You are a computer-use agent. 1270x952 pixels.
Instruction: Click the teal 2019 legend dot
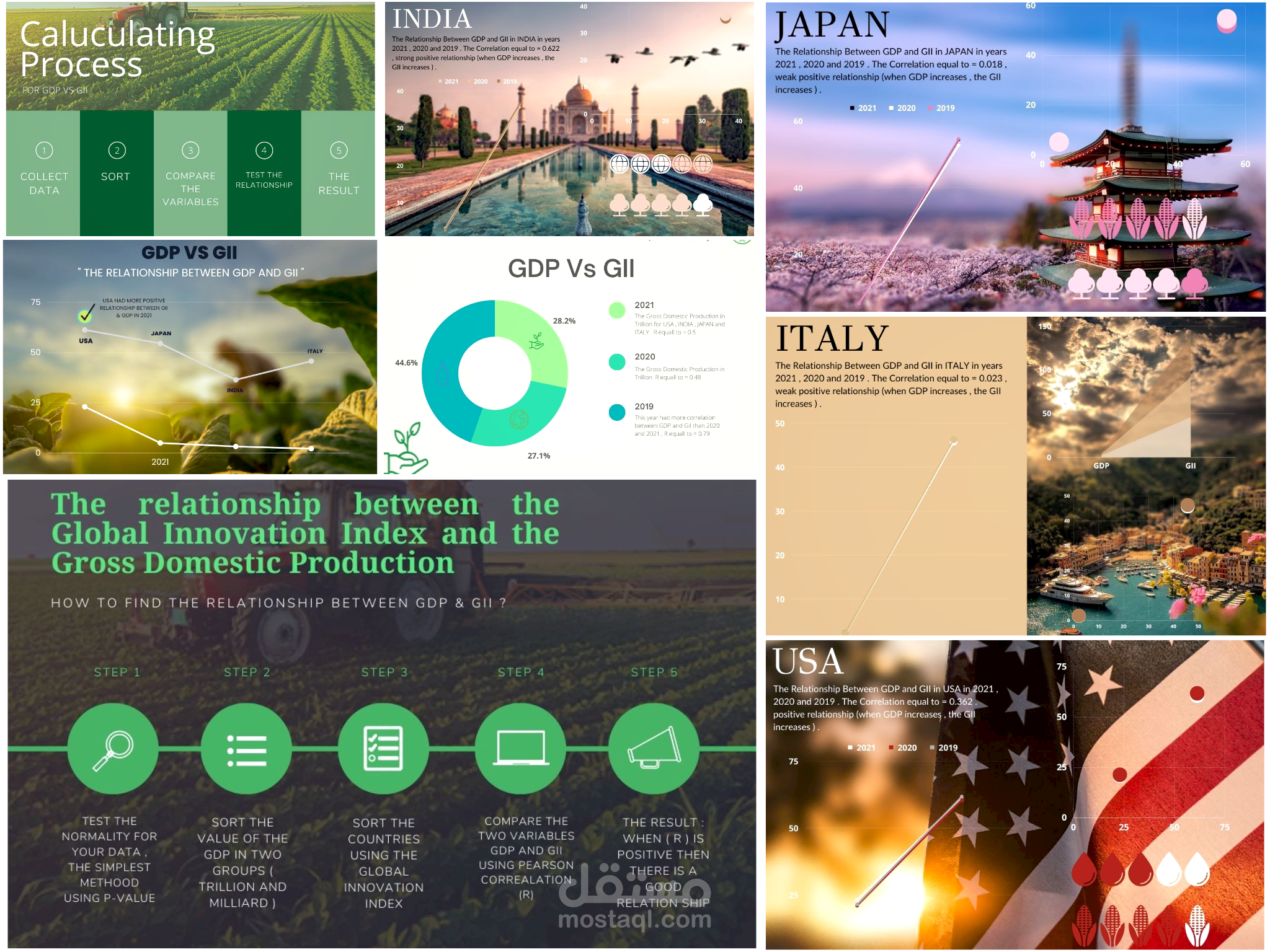pos(616,412)
